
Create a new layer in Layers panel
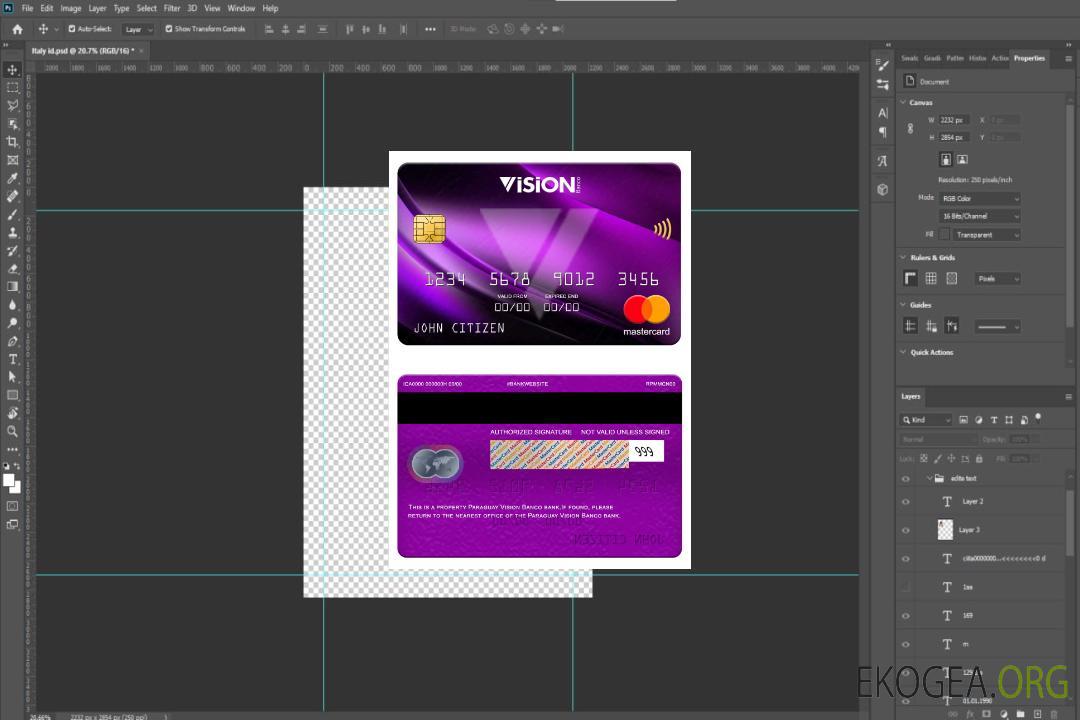(1037, 714)
